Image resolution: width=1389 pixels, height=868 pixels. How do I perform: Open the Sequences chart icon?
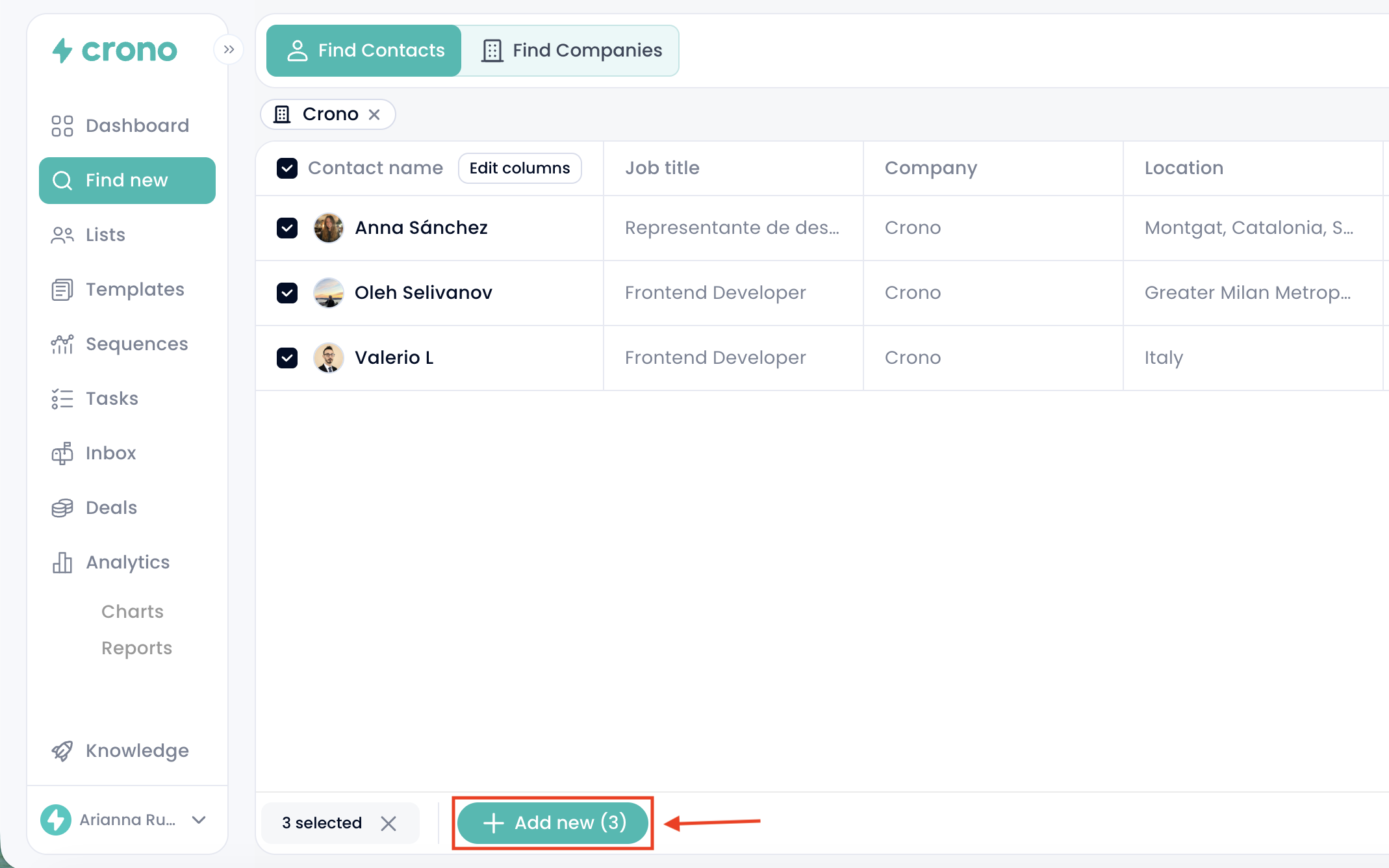62,344
